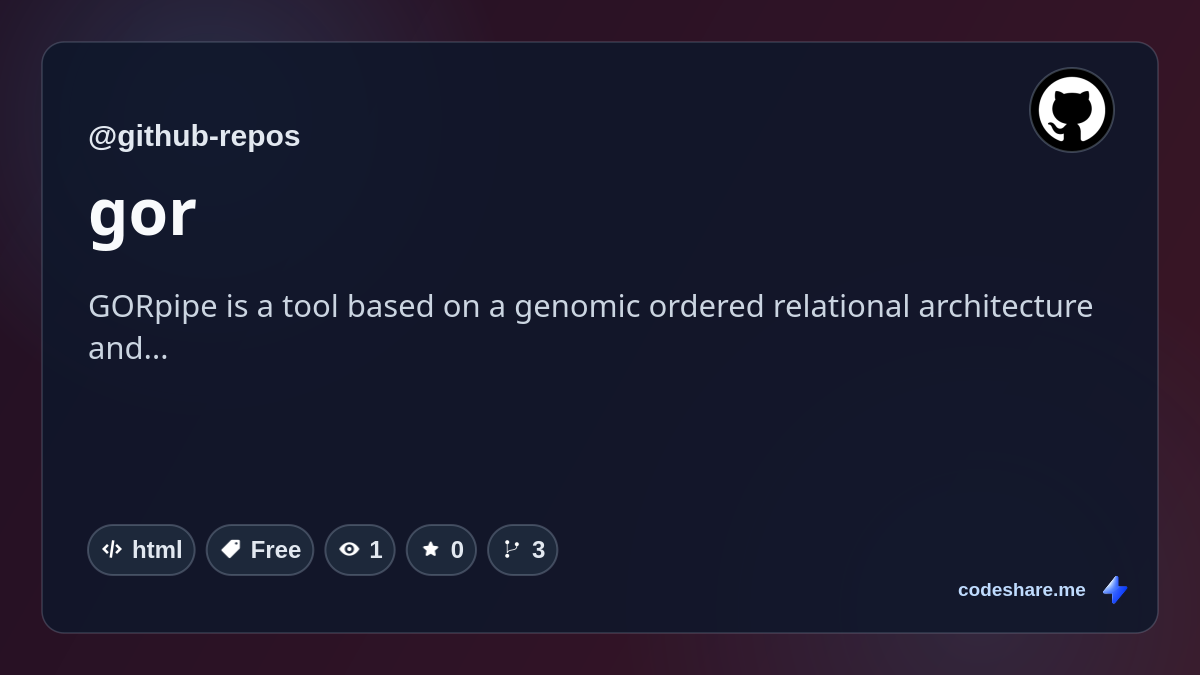The width and height of the screenshot is (1200, 675).
Task: Open the @github-repos author link
Action: coord(194,136)
